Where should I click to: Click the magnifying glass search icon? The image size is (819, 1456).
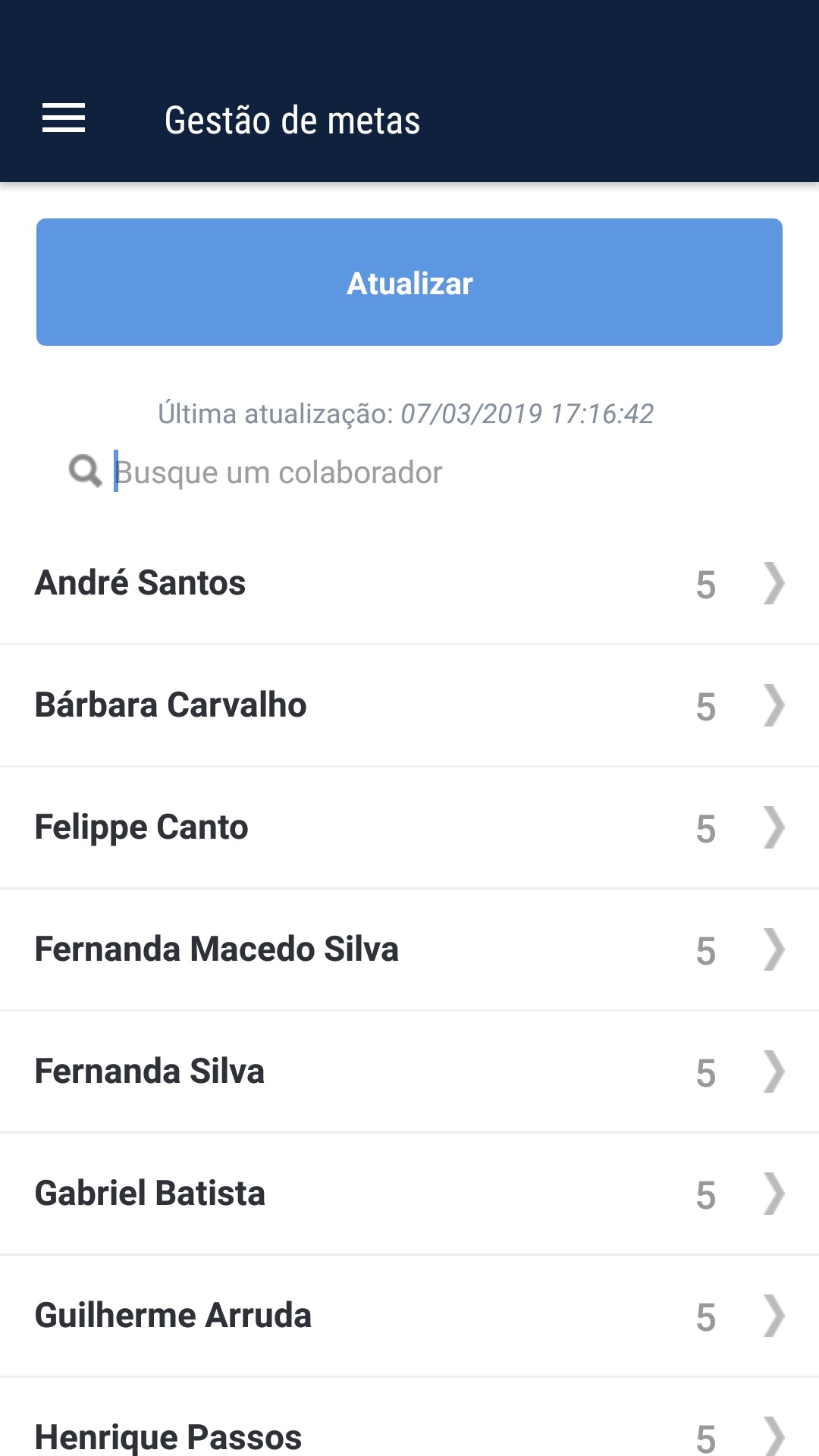click(x=85, y=471)
